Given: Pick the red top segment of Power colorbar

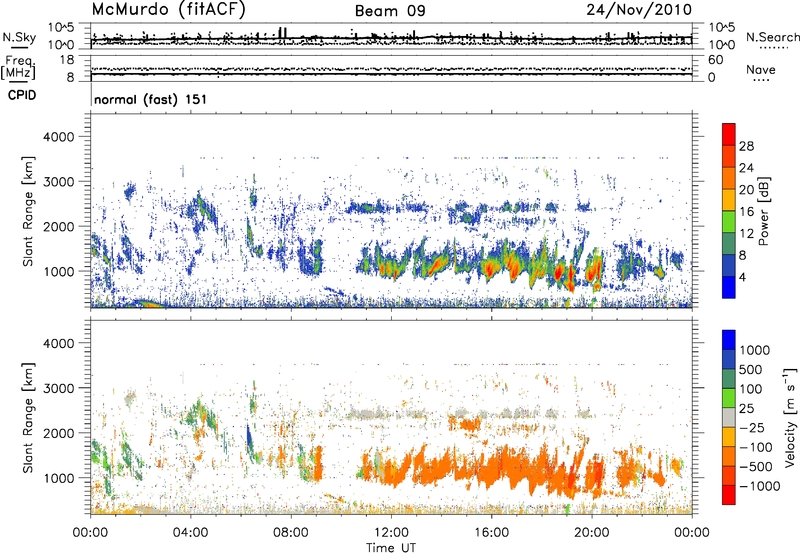Looking at the screenshot, I should [x=729, y=134].
